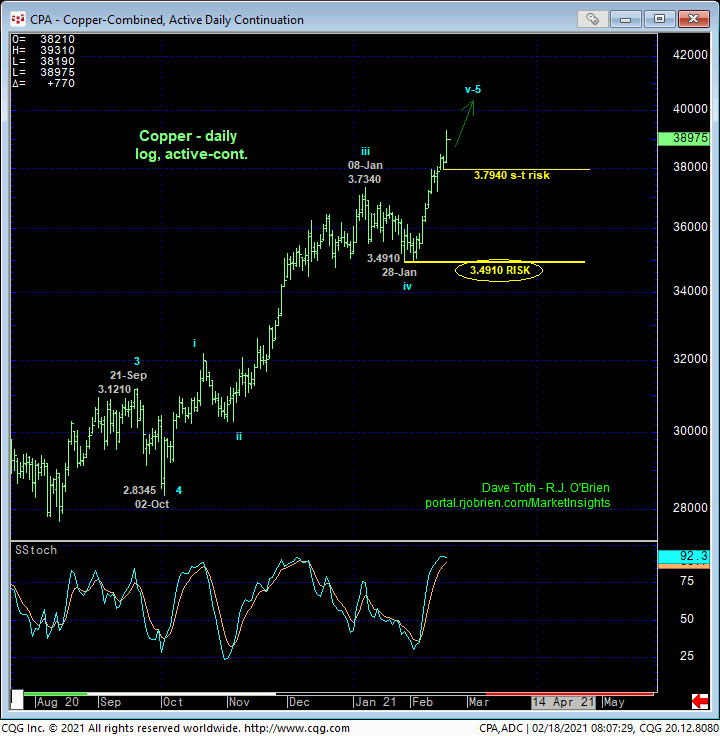Open the portal.rjobrien.com/MarketInsights link text
The height and width of the screenshot is (736, 720).
pyautogui.click(x=517, y=503)
